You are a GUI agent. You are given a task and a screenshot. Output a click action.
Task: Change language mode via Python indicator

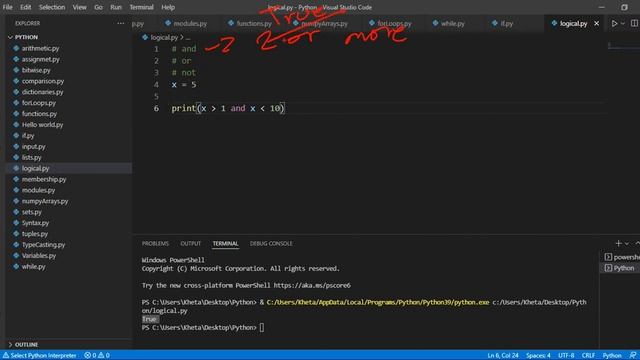click(x=612, y=356)
